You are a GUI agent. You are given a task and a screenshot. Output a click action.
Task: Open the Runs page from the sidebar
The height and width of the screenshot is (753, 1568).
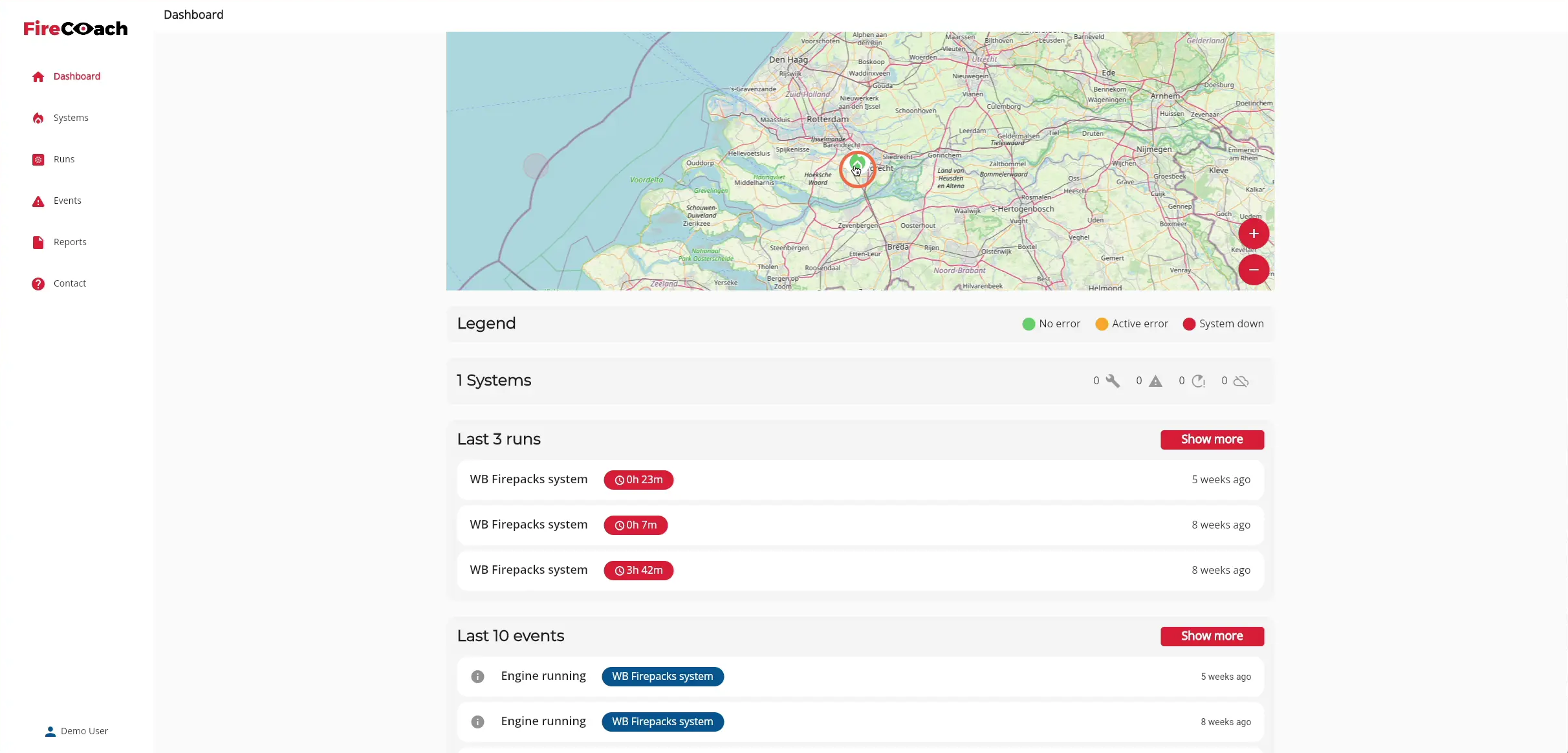tap(64, 159)
